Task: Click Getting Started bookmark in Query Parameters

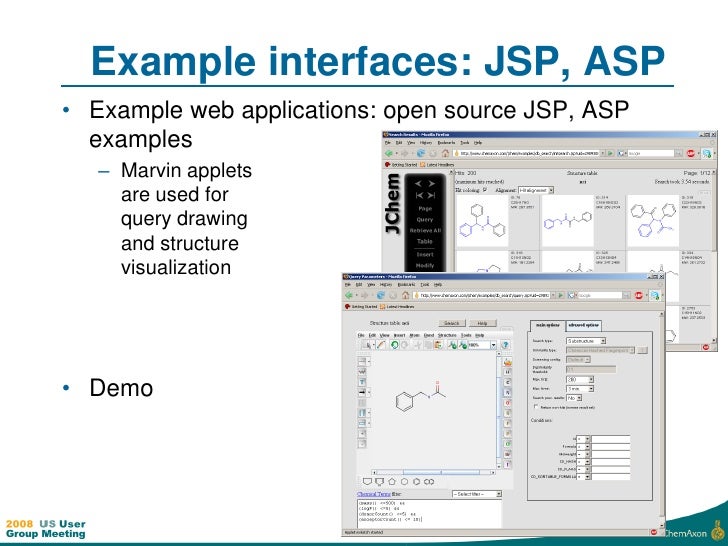Action: pos(361,307)
